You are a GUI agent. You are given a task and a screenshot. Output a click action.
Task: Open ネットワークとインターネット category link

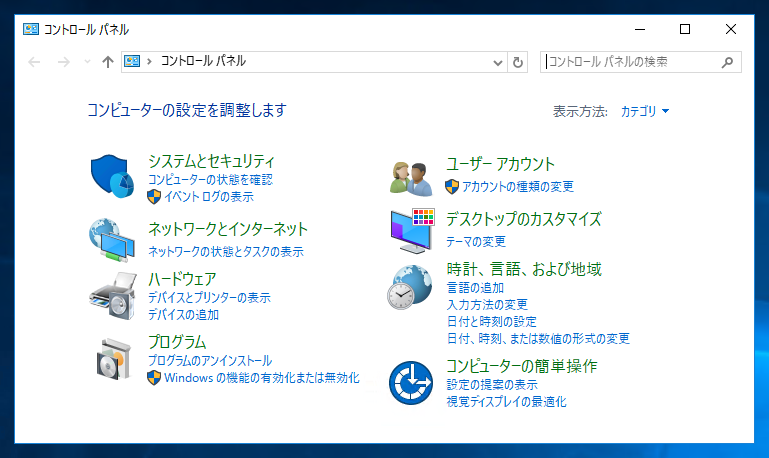[228, 229]
